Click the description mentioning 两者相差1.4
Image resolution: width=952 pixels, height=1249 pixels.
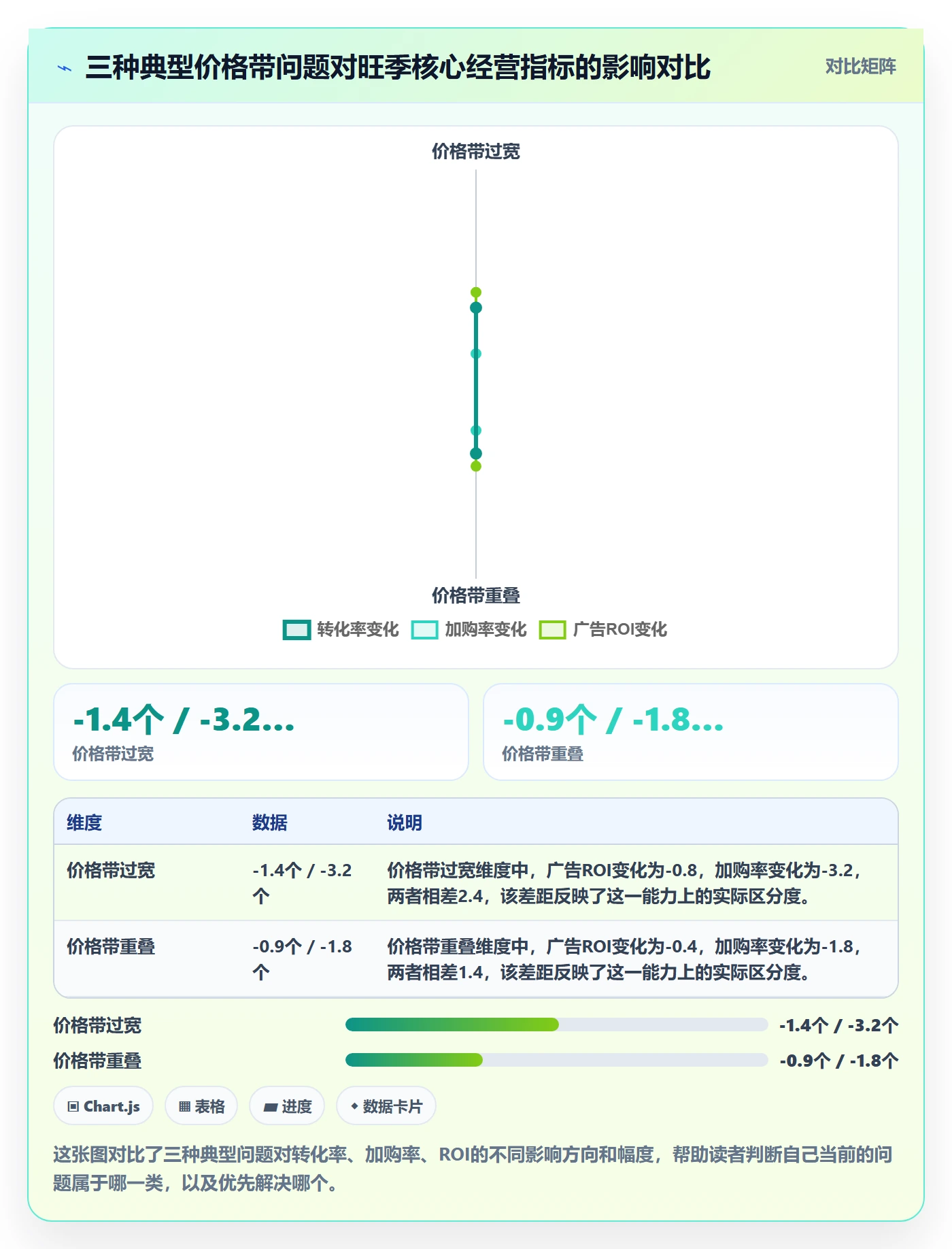click(626, 959)
